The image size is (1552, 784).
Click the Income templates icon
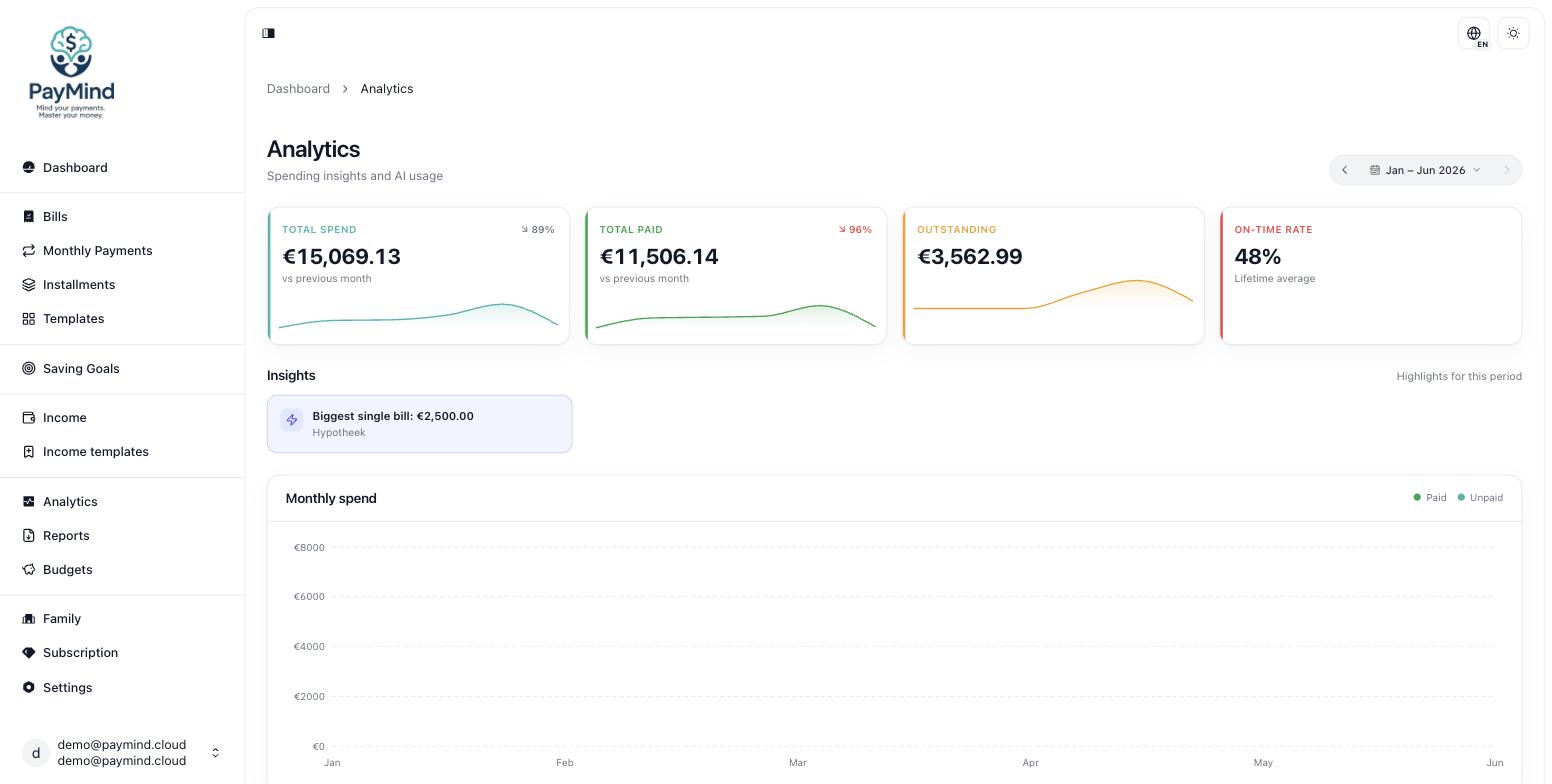(x=28, y=451)
